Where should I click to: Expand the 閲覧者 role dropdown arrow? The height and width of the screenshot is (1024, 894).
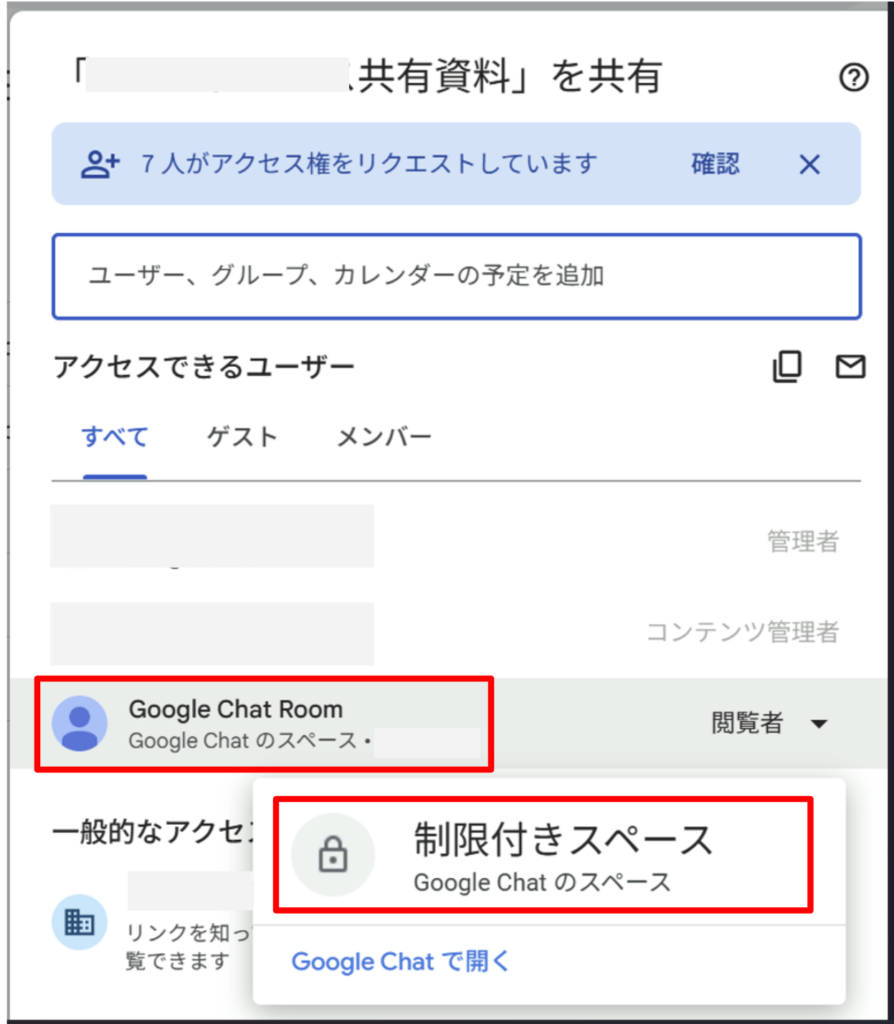[x=819, y=724]
